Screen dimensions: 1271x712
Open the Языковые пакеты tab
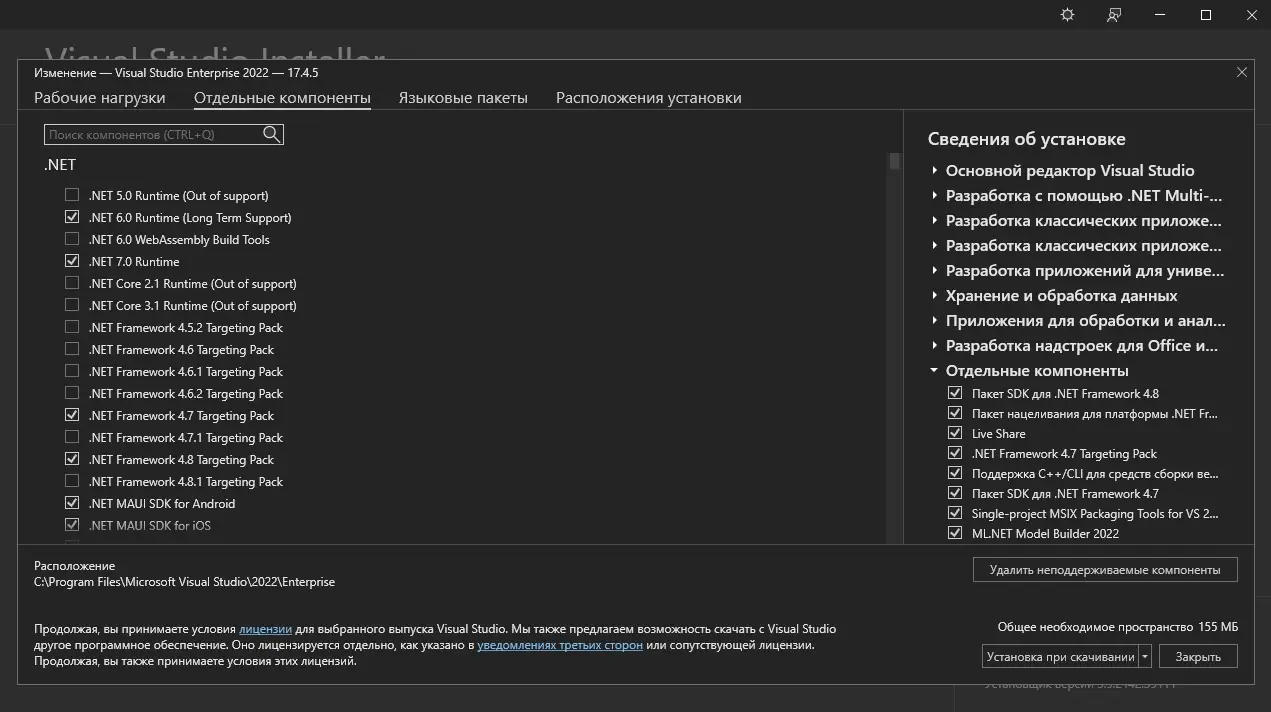(x=463, y=98)
